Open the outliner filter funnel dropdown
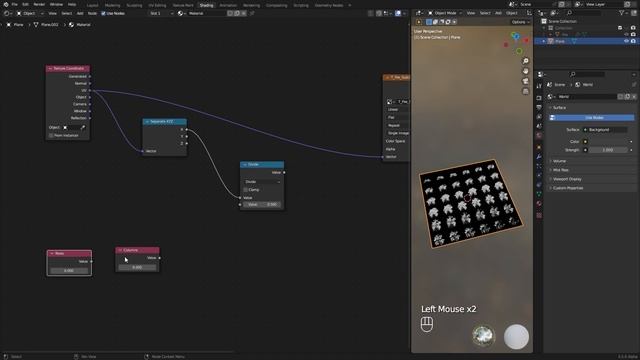The image size is (640, 360). tap(623, 13)
